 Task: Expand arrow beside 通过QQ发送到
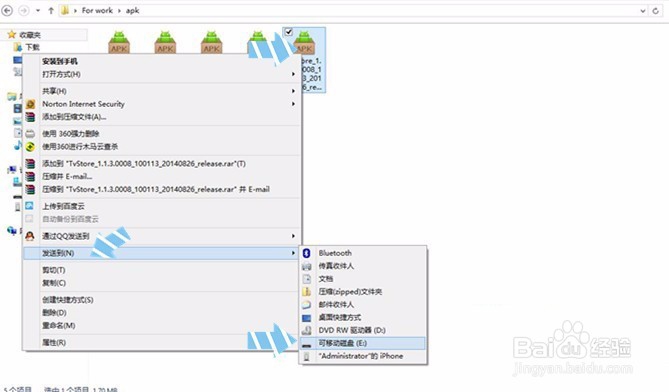pos(294,236)
